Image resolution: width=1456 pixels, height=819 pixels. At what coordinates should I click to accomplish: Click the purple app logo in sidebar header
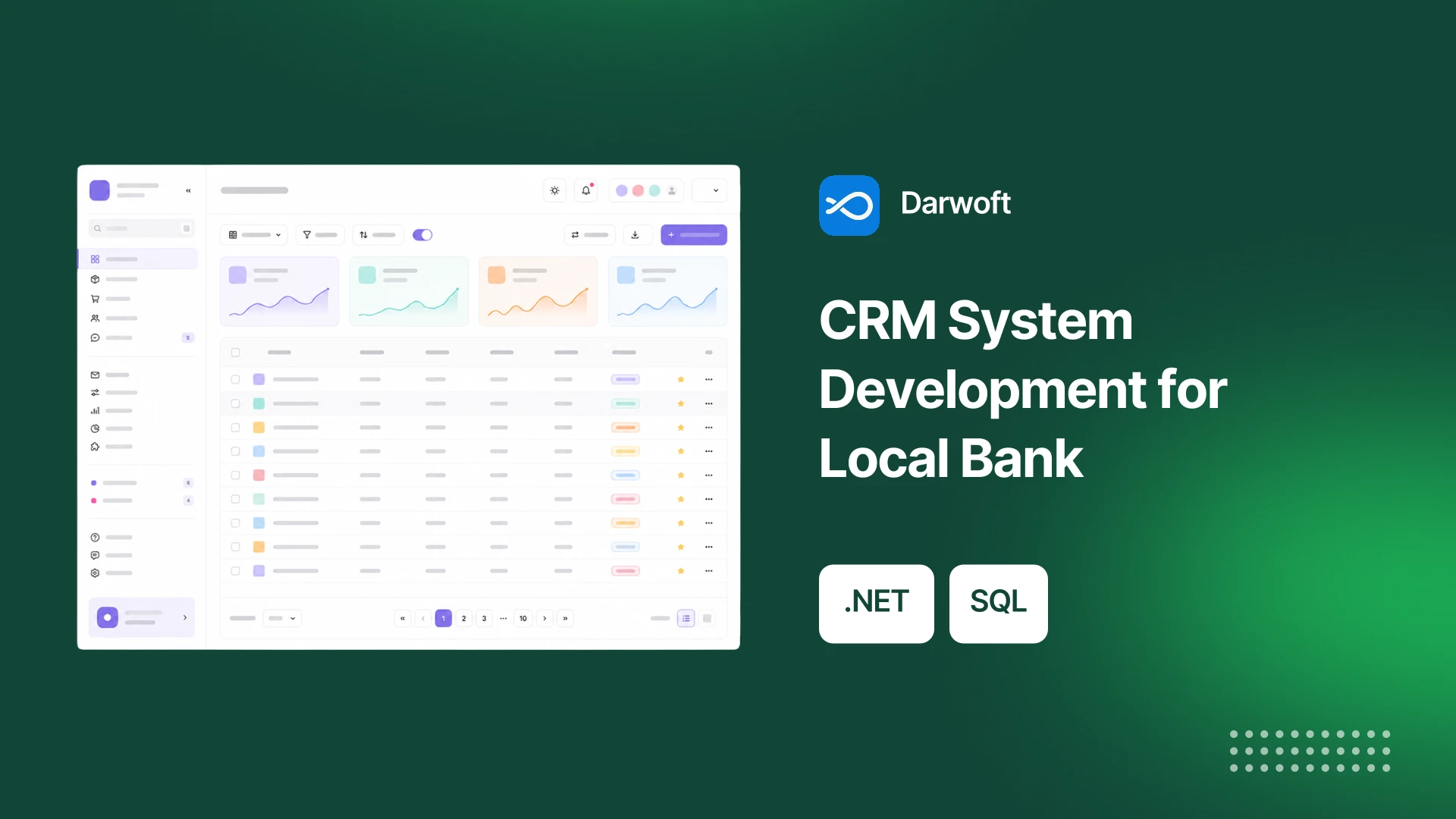coord(99,190)
